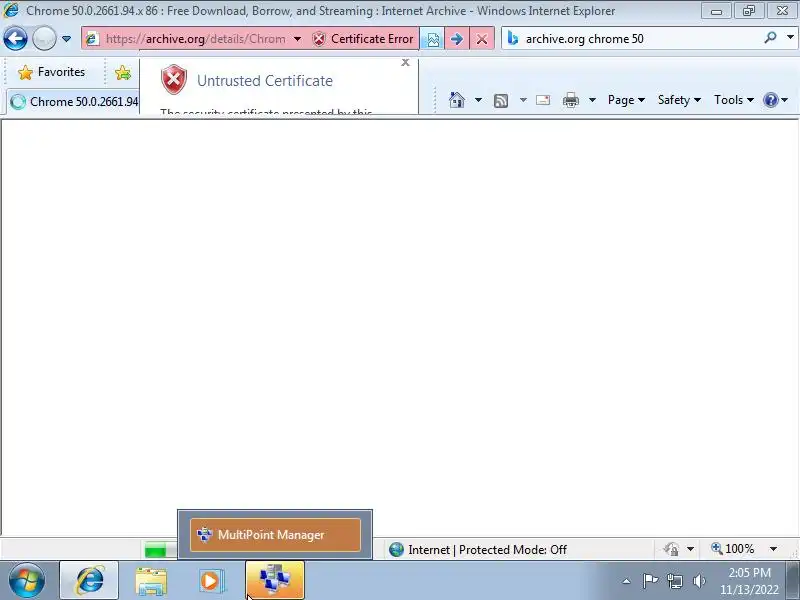Expand the privacy icon dropdown in status bar
The width and height of the screenshot is (800, 600).
(x=690, y=549)
